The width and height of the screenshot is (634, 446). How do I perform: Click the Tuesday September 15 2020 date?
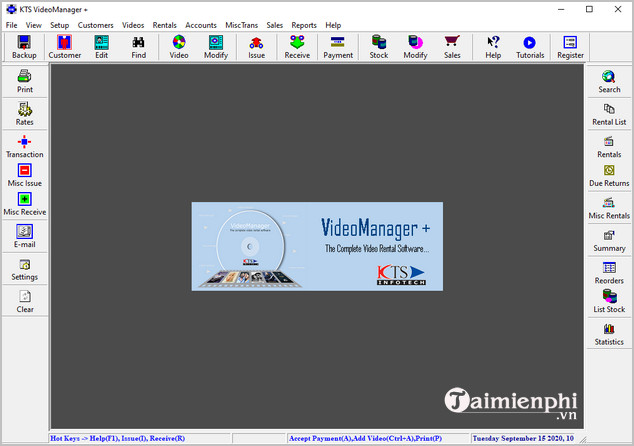tap(523, 438)
